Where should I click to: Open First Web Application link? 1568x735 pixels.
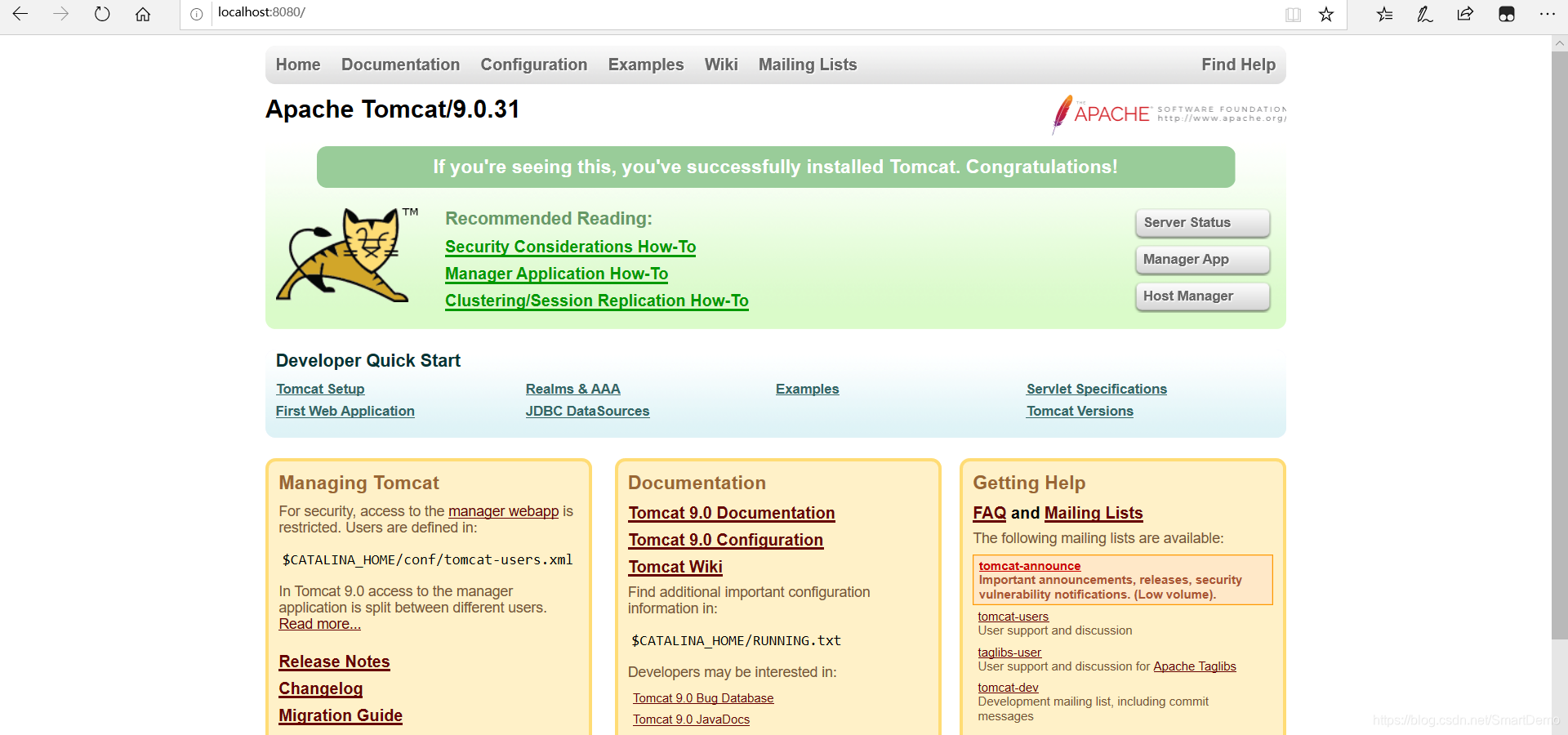tap(345, 411)
